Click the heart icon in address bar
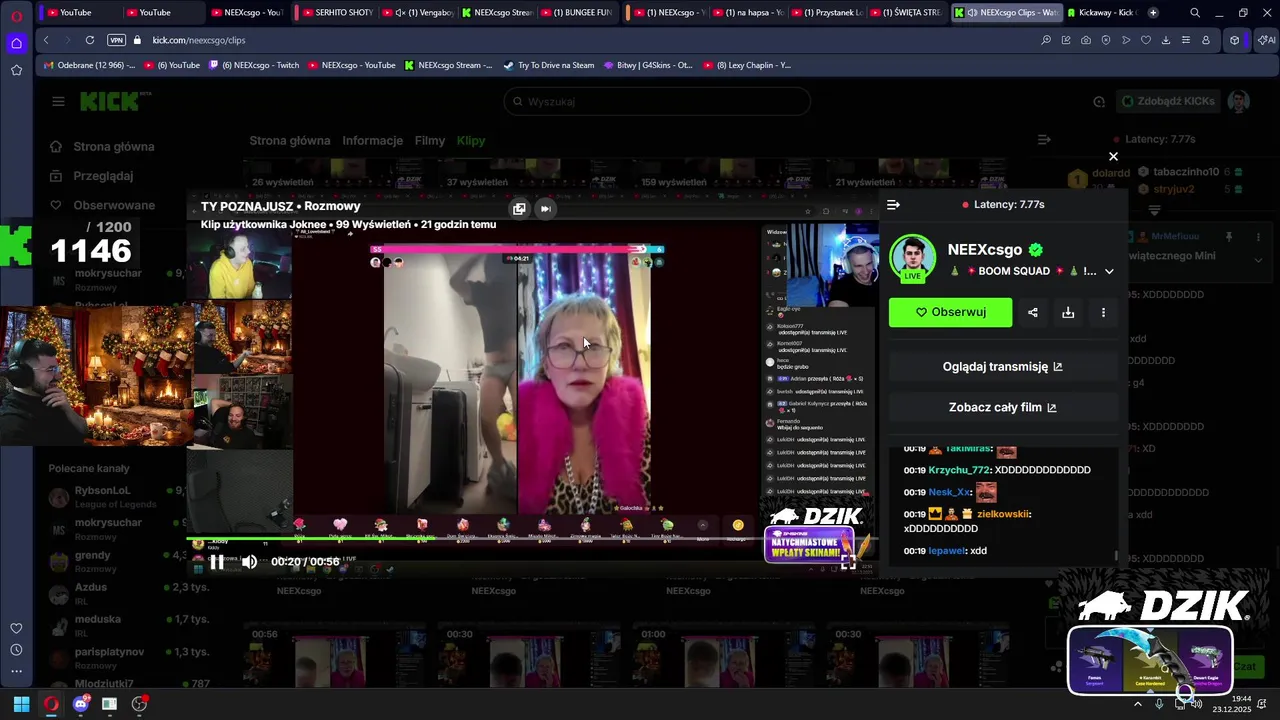The image size is (1280, 720). click(1146, 40)
